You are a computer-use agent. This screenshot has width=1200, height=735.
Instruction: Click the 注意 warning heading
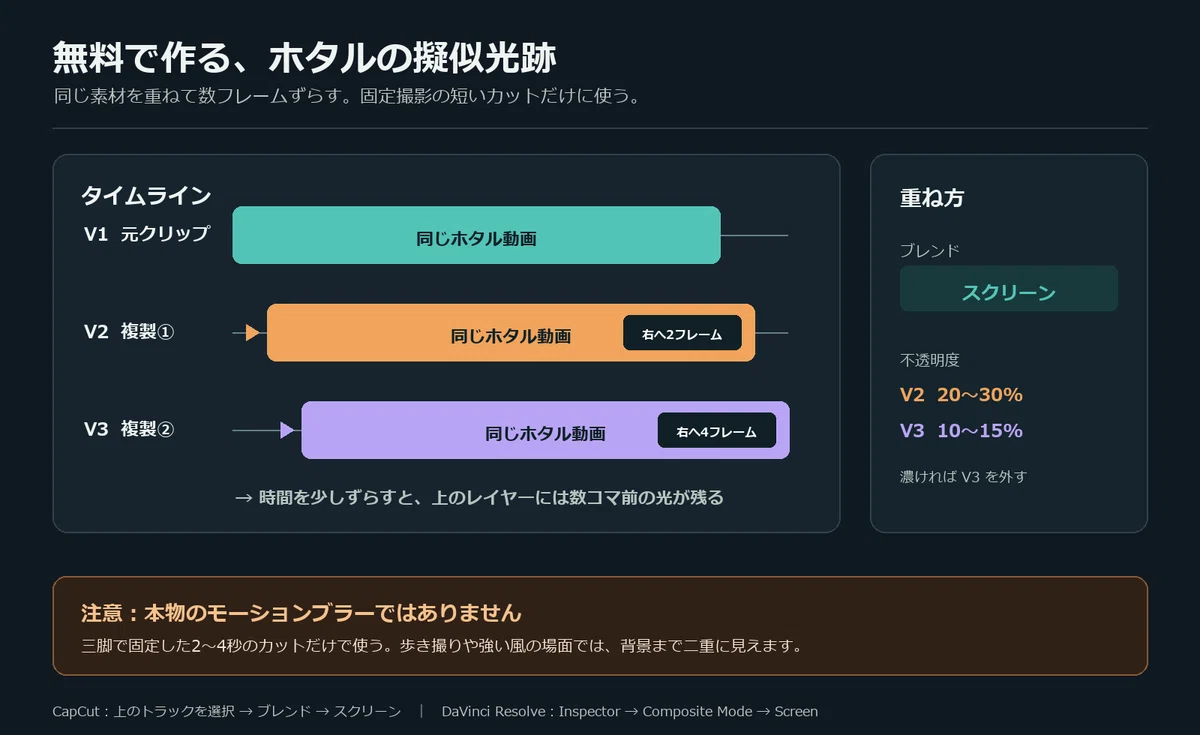point(301,613)
